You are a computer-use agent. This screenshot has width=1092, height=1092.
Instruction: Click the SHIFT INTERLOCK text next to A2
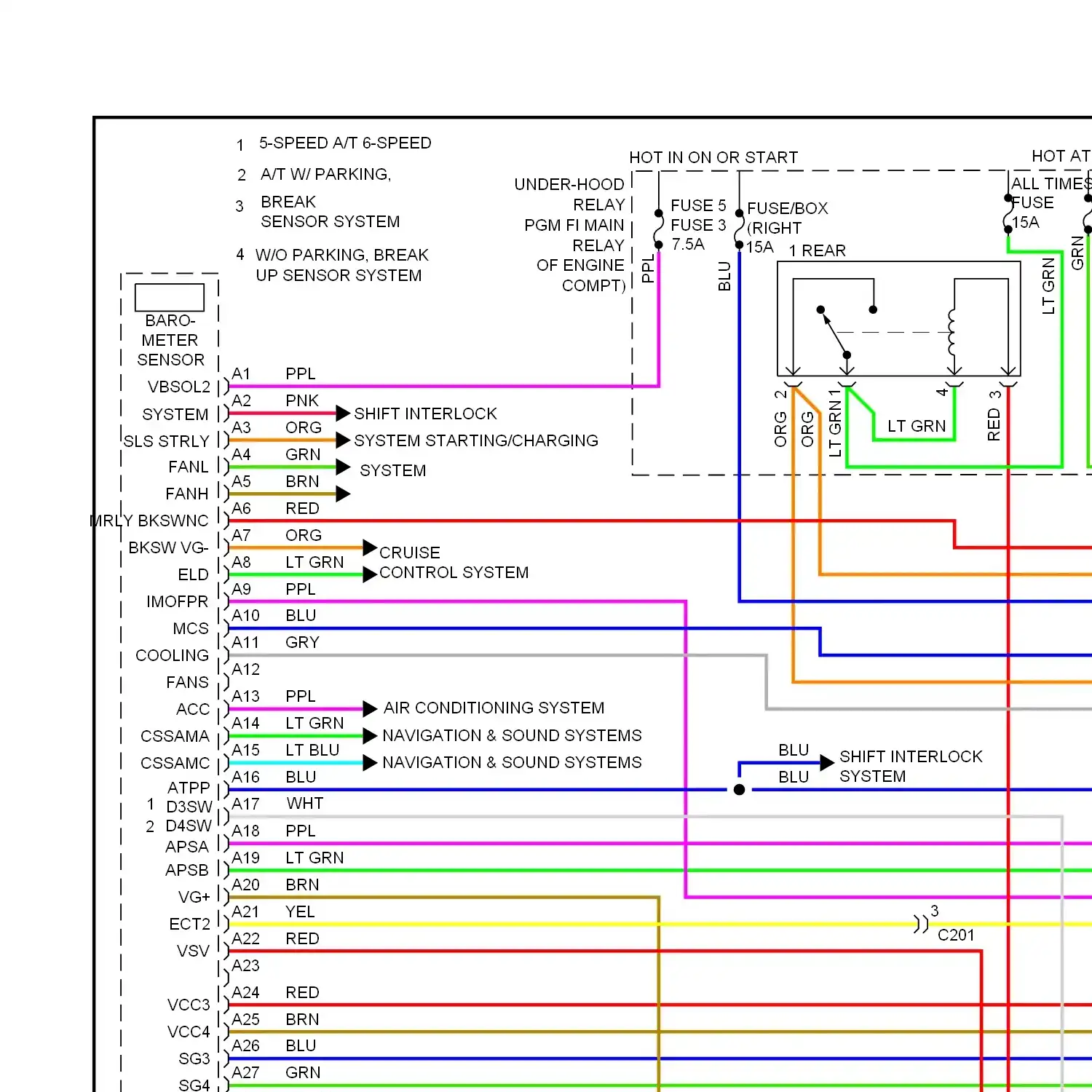(x=425, y=414)
